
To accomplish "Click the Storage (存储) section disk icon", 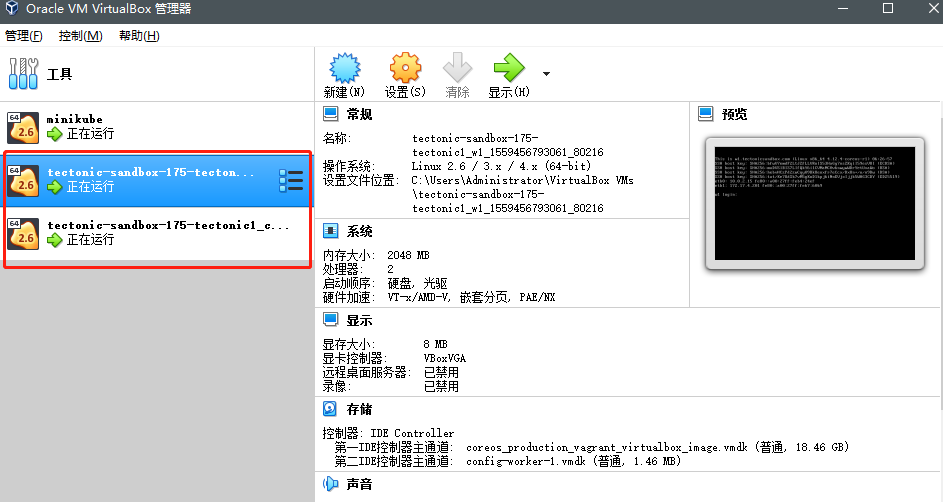I will pos(330,409).
